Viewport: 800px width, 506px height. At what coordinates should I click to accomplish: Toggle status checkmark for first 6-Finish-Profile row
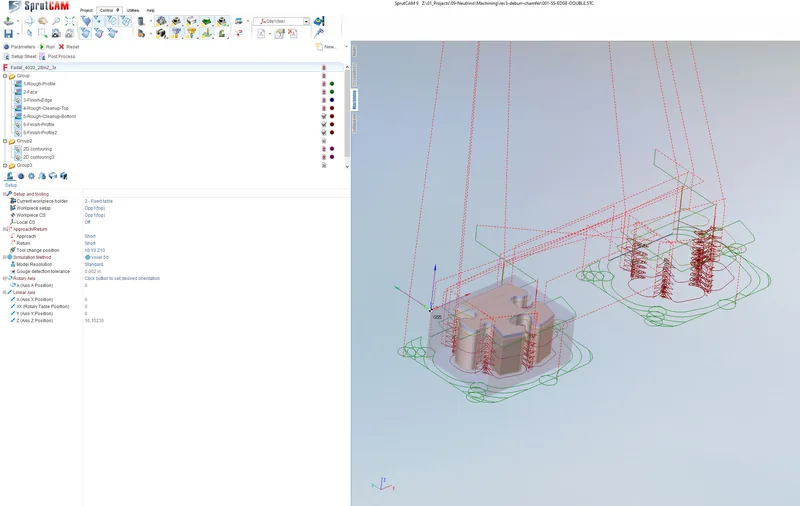(x=323, y=124)
